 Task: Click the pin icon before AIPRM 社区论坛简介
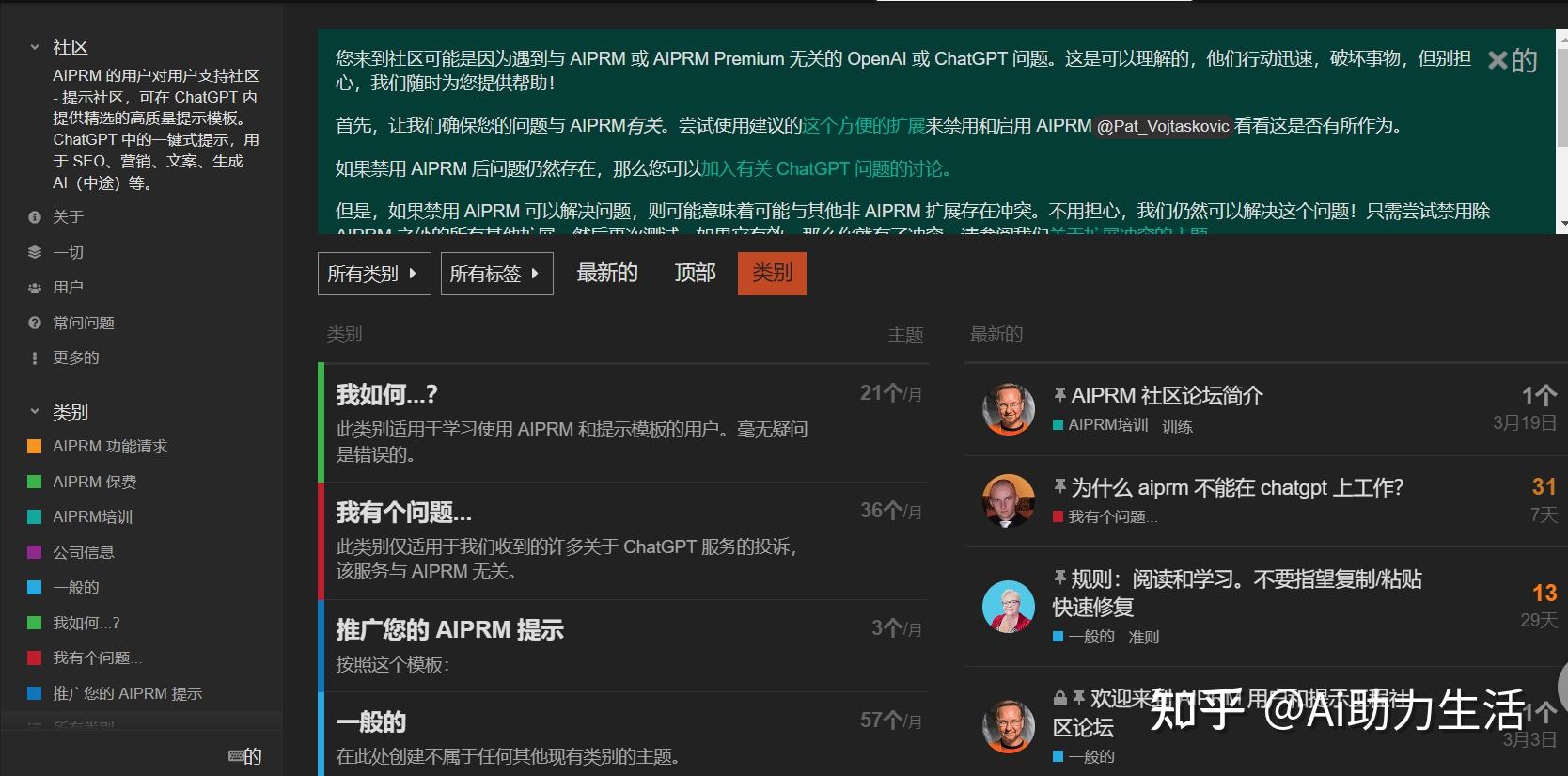point(1059,395)
